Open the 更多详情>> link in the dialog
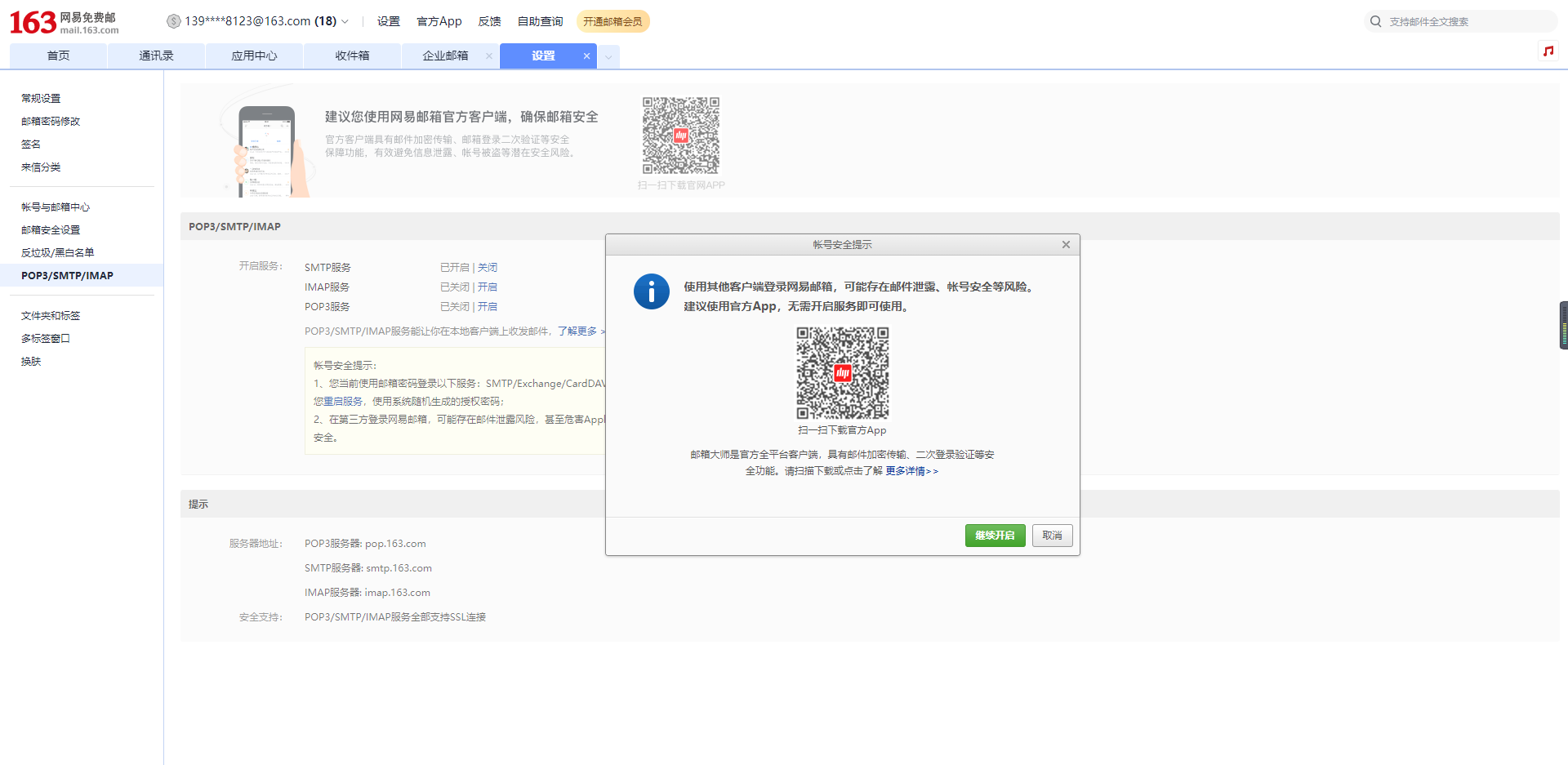Viewport: 1568px width, 765px height. [x=911, y=471]
